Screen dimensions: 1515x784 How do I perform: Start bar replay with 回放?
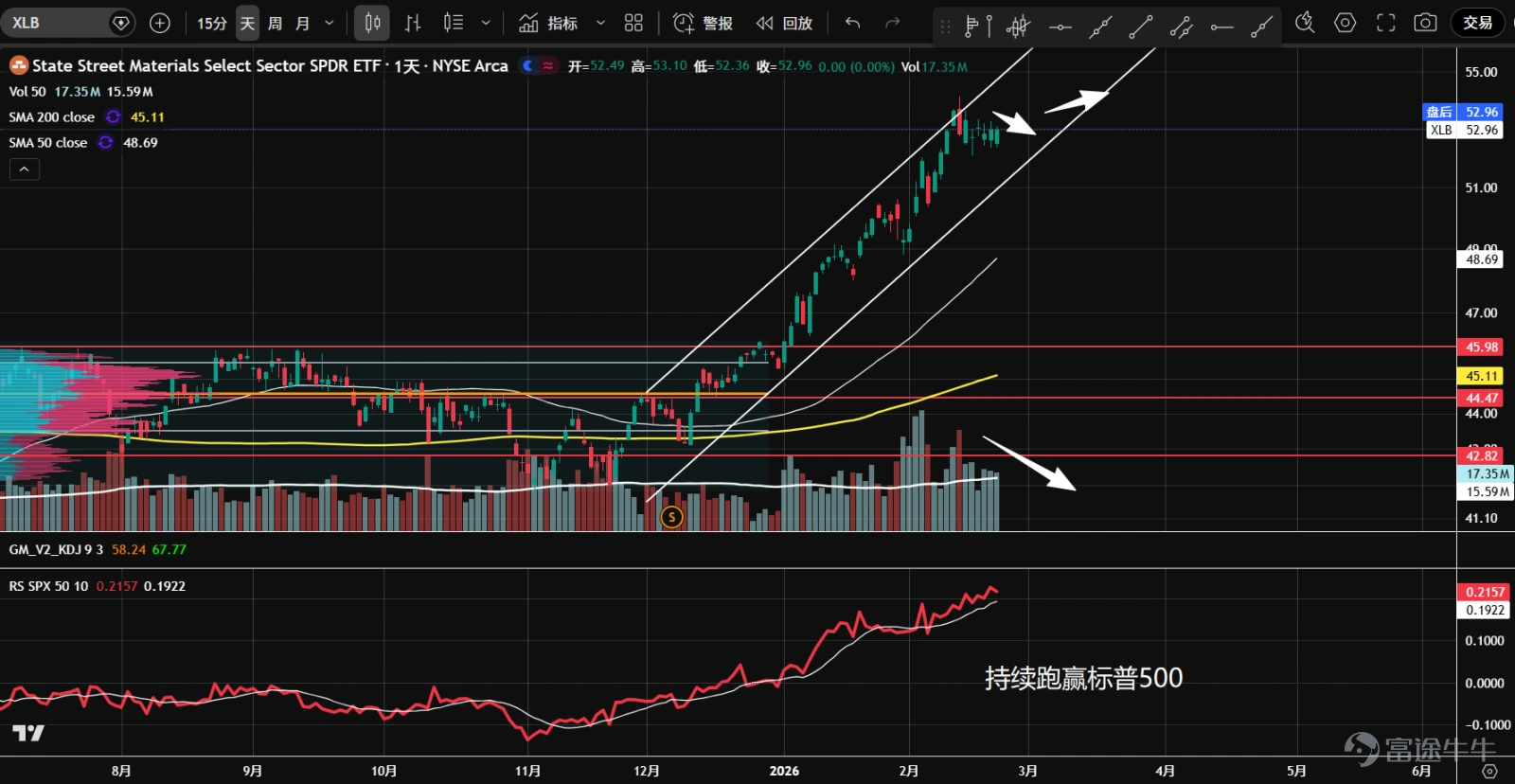click(784, 23)
